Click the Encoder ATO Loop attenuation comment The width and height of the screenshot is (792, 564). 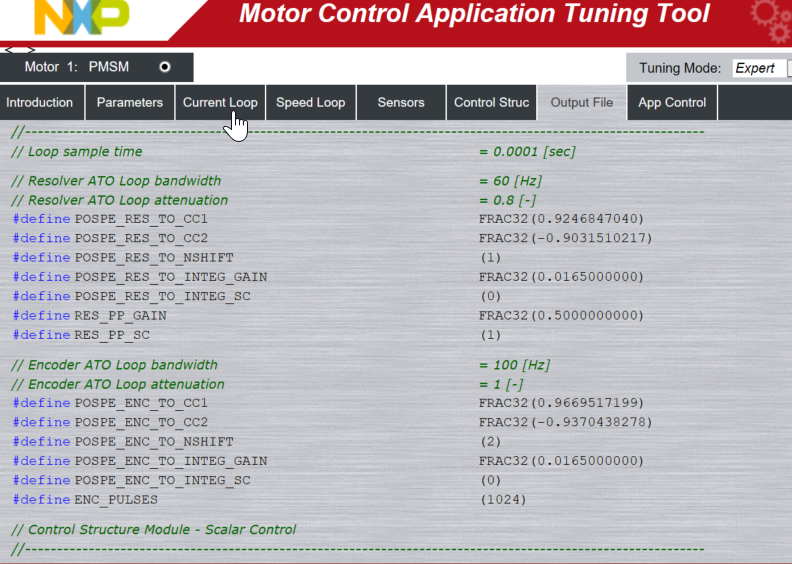coord(118,384)
